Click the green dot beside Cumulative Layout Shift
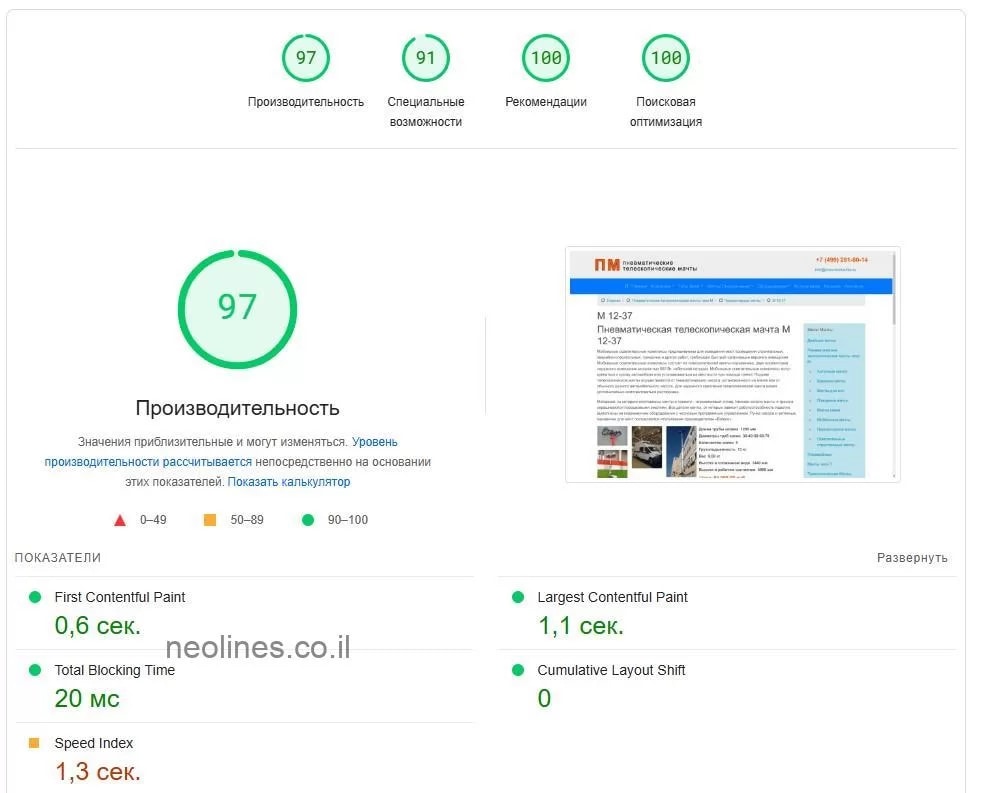 coord(518,670)
